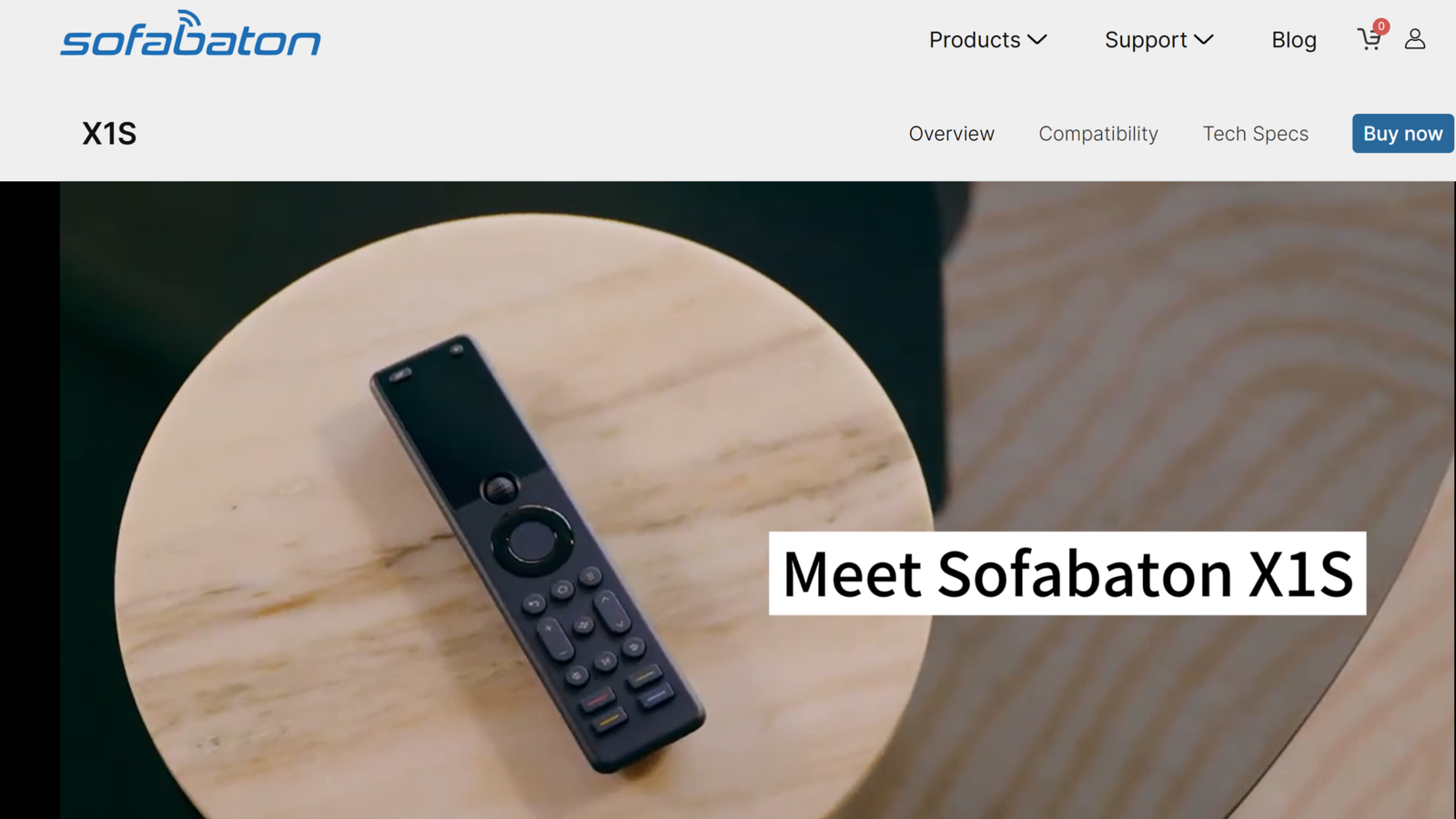Expand the Support chevron arrow
Viewport: 1456px width, 819px height.
tap(1204, 40)
